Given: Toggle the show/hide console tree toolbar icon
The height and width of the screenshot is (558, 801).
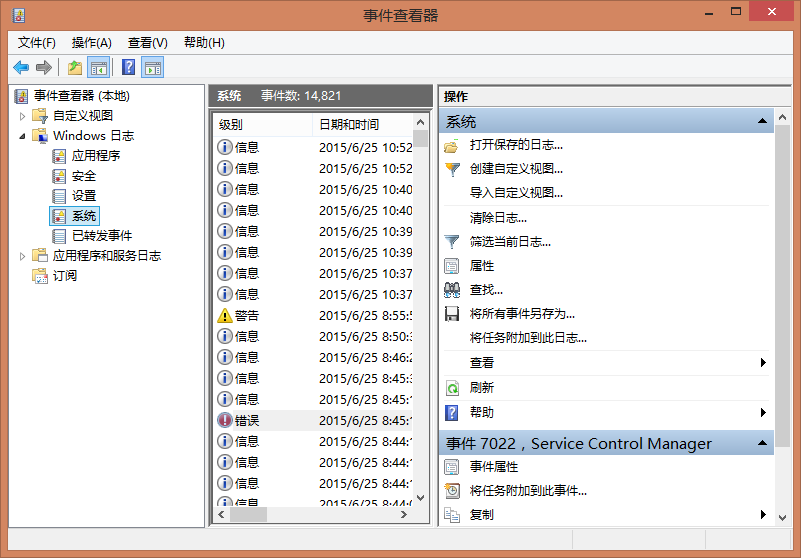Looking at the screenshot, I should (x=99, y=67).
